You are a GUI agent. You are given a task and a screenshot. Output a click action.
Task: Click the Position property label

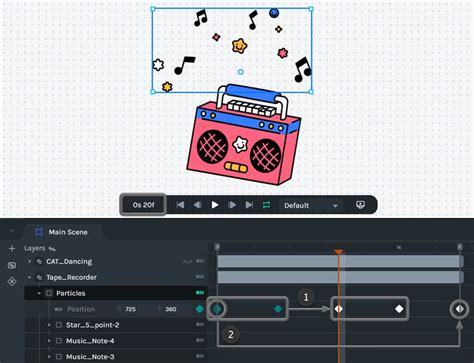[x=81, y=309]
